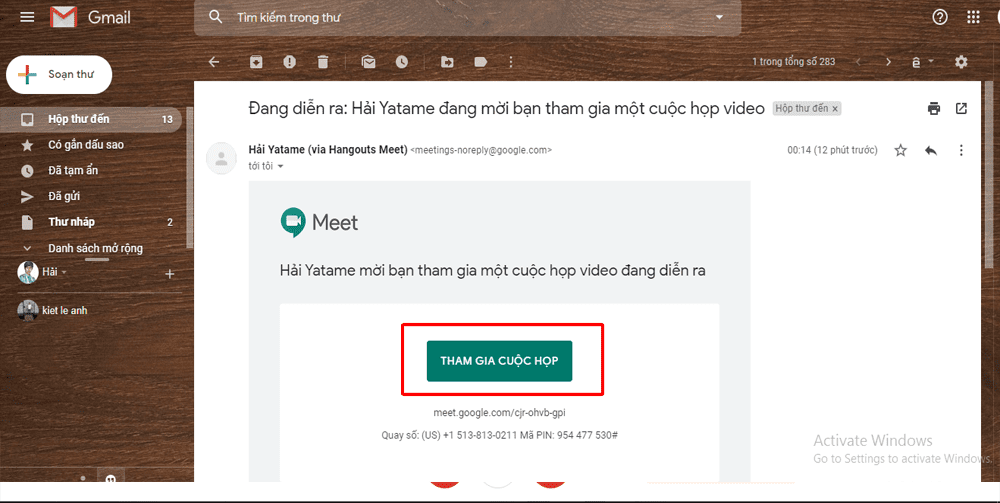Report this email as spam
The image size is (1000, 503).
point(290,62)
